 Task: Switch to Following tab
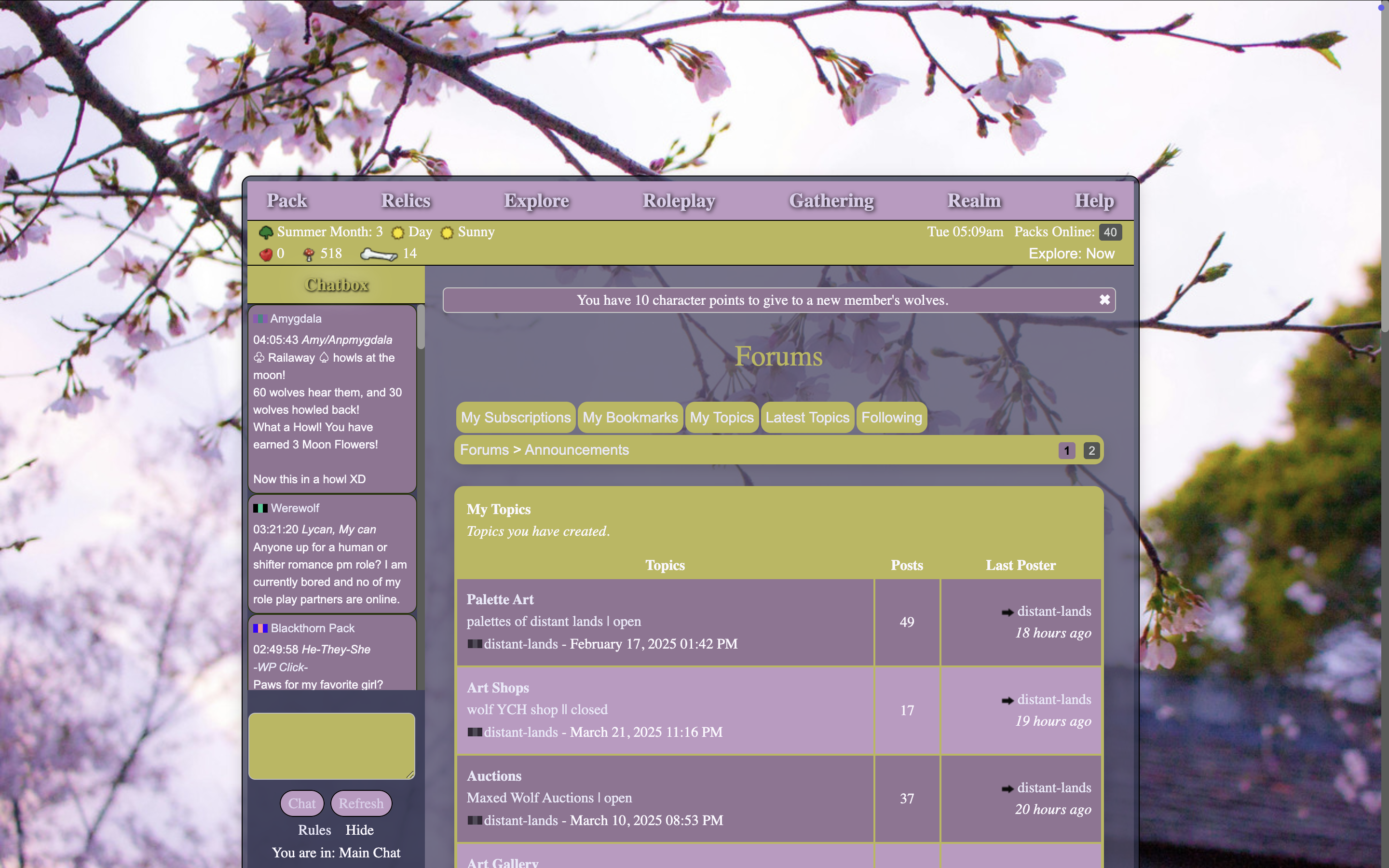(891, 417)
